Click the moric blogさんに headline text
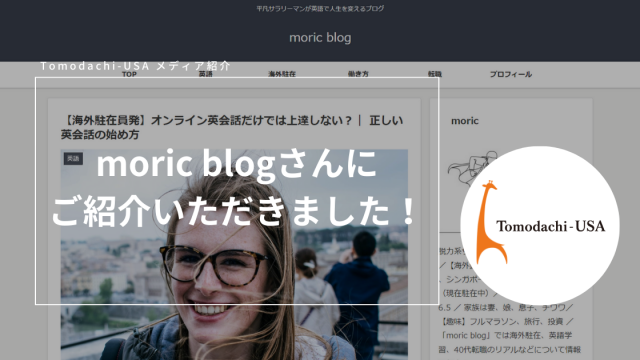The width and height of the screenshot is (640, 360). pos(236,164)
